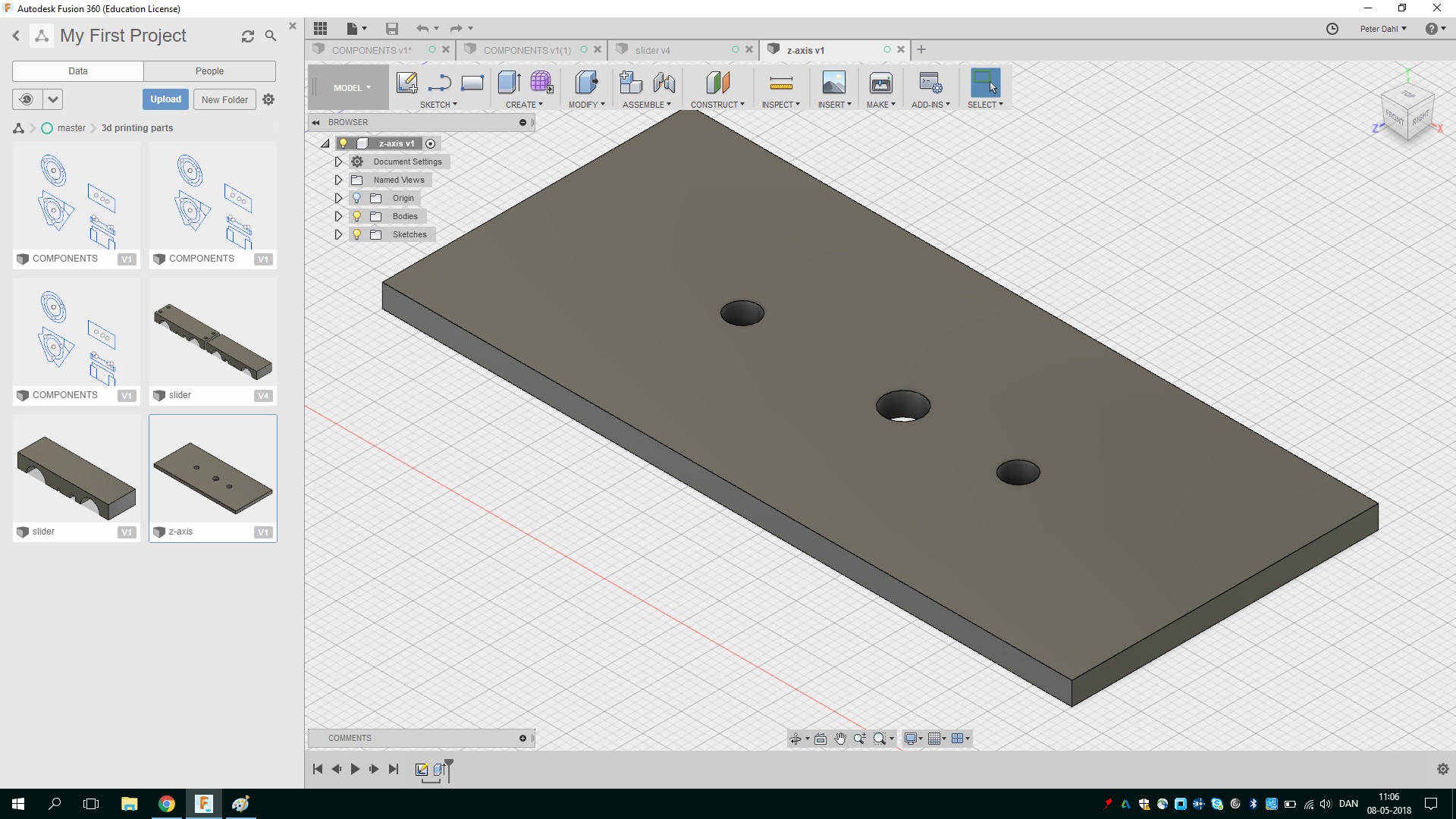Screen dimensions: 1456x819
Task: Click the Create Sketch tool icon
Action: click(x=406, y=83)
